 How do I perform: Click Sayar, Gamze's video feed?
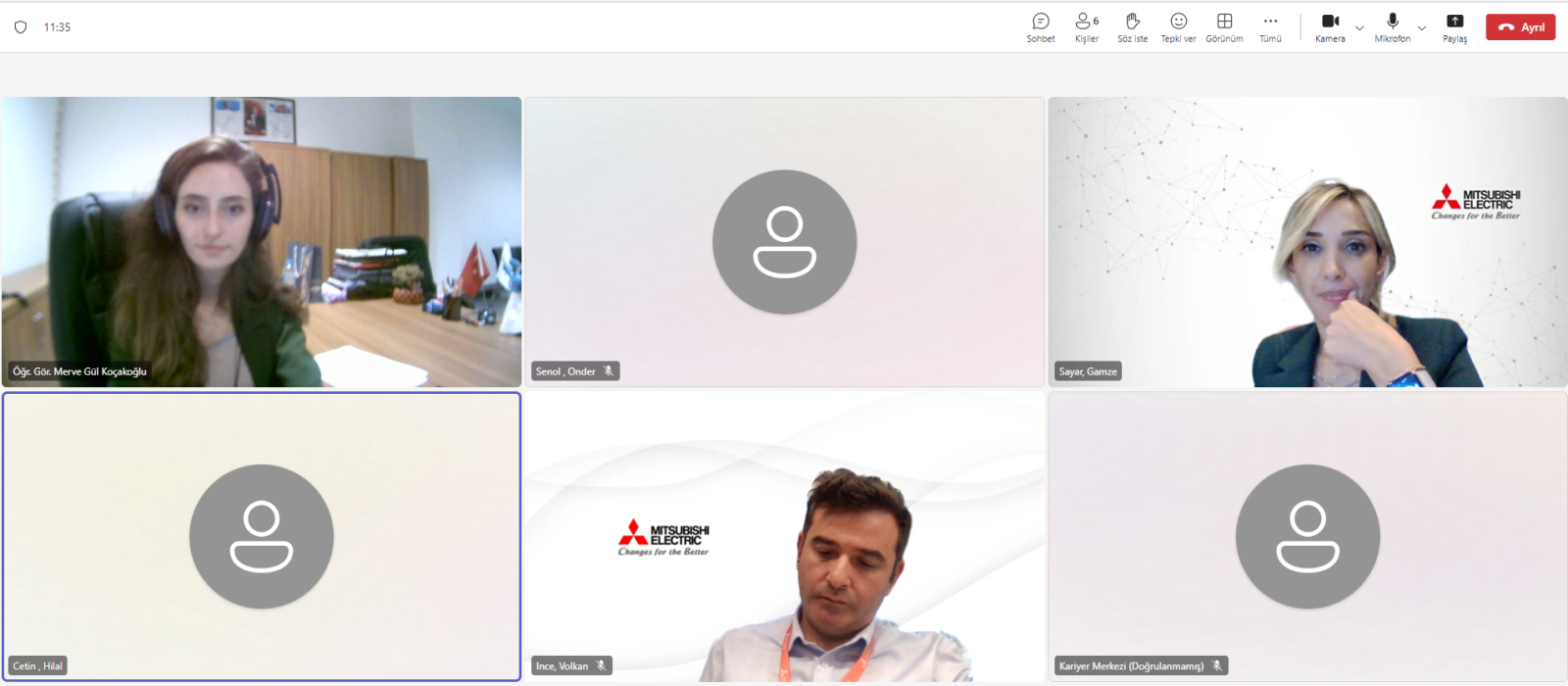(x=1307, y=241)
